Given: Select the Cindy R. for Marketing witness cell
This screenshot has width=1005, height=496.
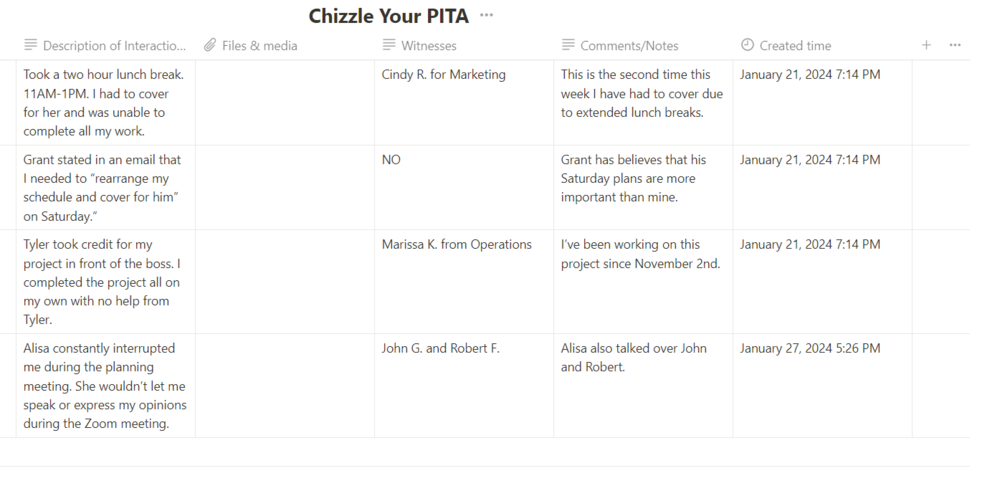Looking at the screenshot, I should 443,74.
